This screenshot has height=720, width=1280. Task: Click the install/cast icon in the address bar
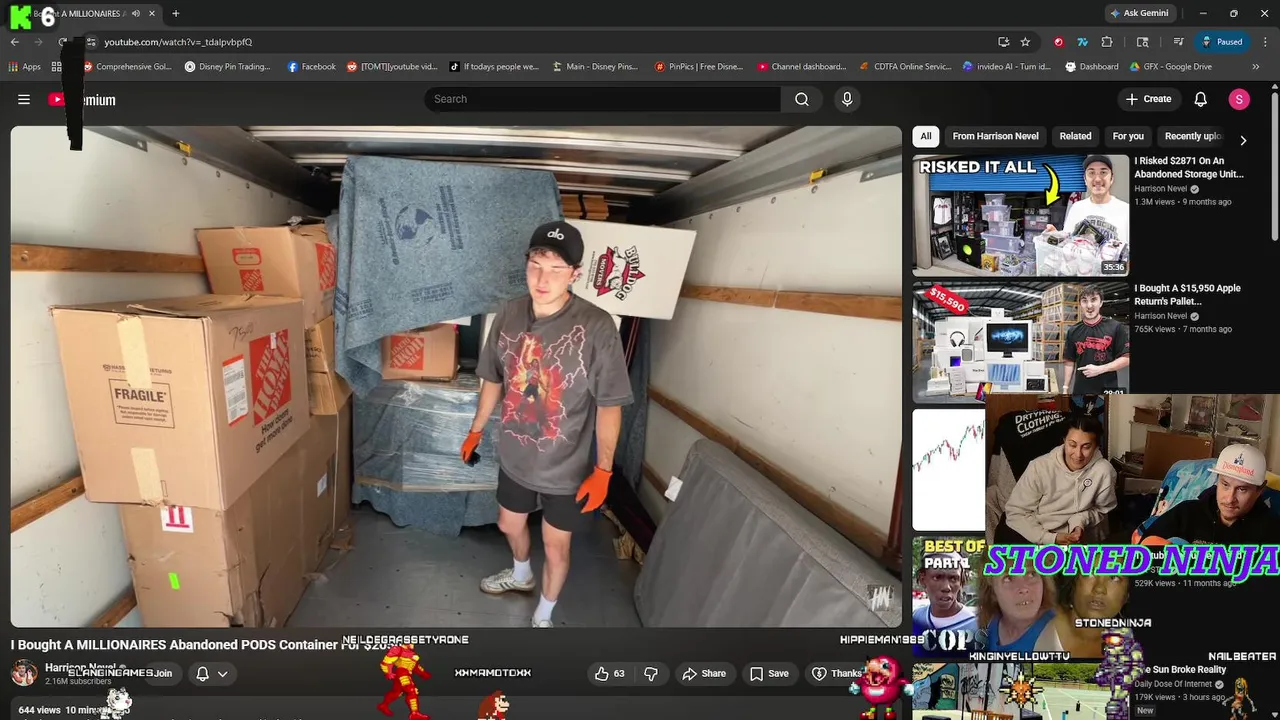pyautogui.click(x=1003, y=42)
